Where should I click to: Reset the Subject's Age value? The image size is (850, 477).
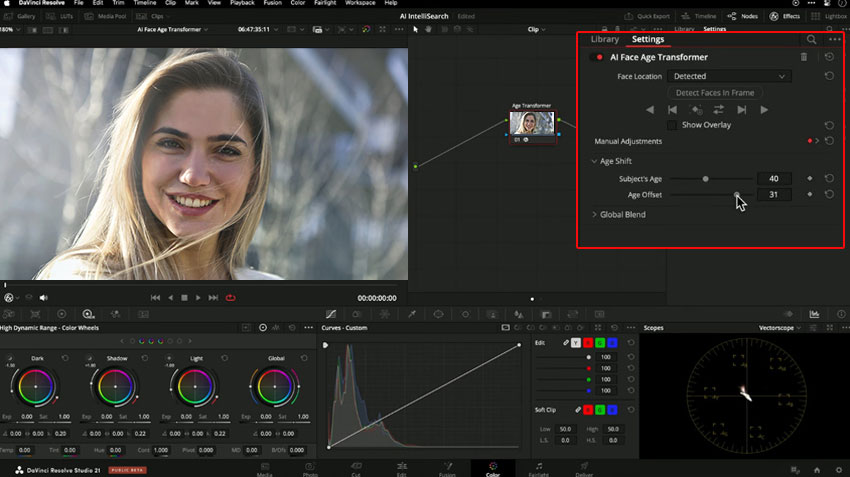[829, 178]
